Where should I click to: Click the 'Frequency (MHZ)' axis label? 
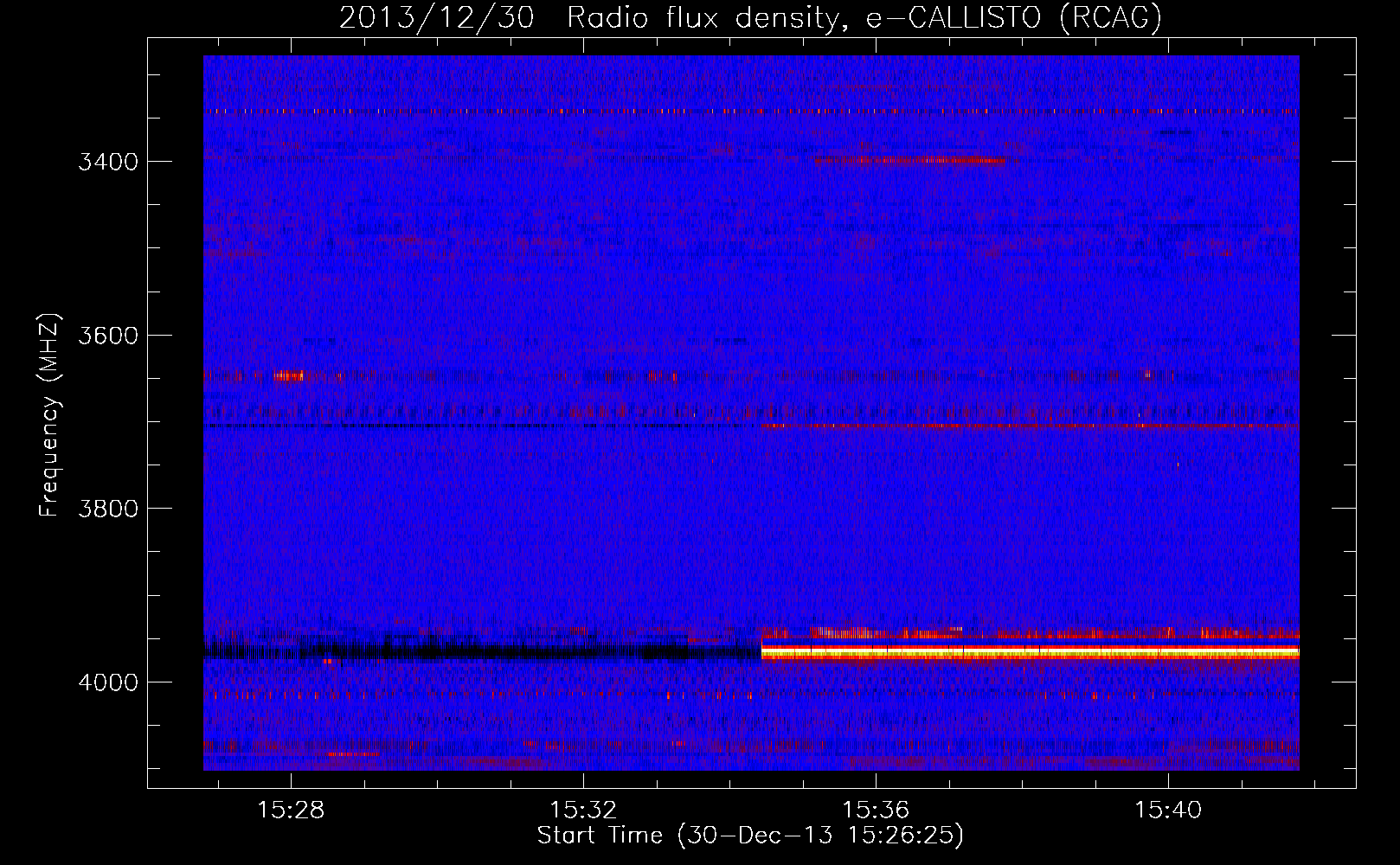[50, 415]
